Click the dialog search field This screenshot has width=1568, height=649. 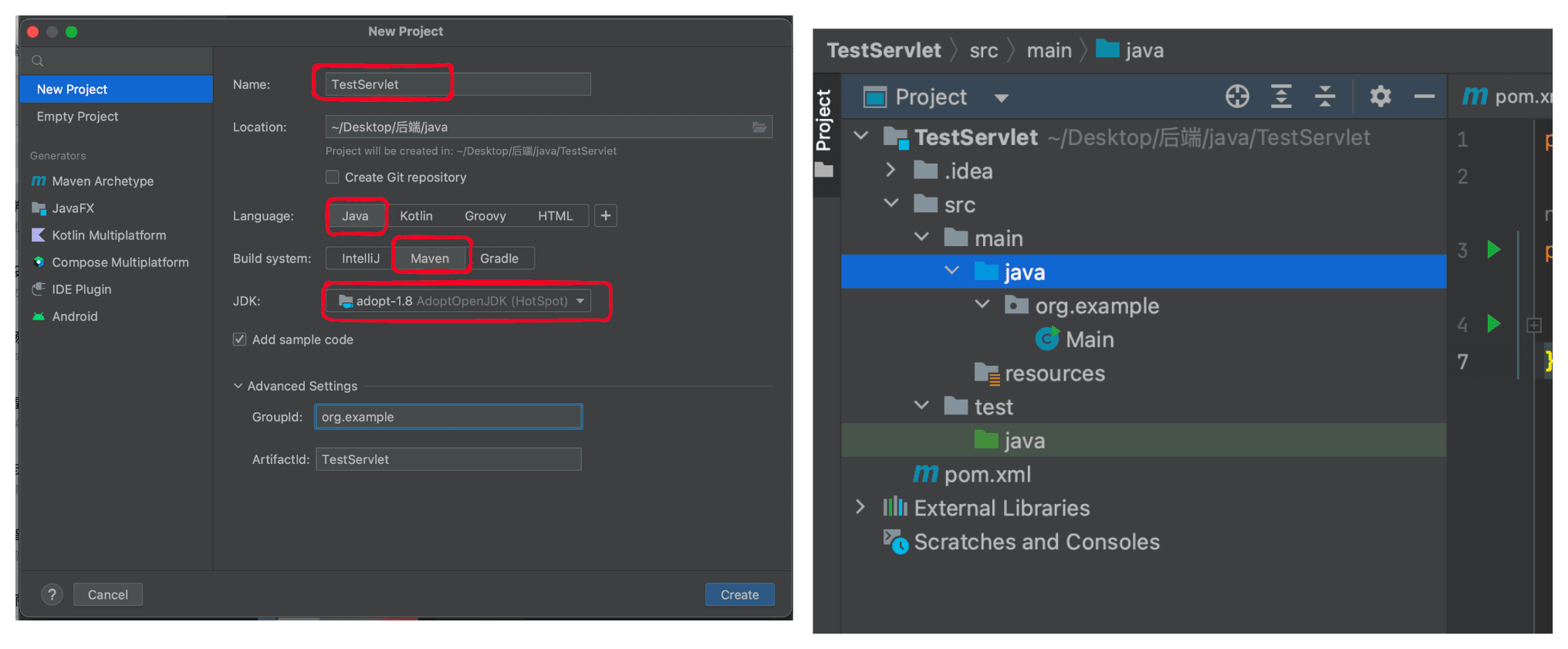tap(116, 60)
